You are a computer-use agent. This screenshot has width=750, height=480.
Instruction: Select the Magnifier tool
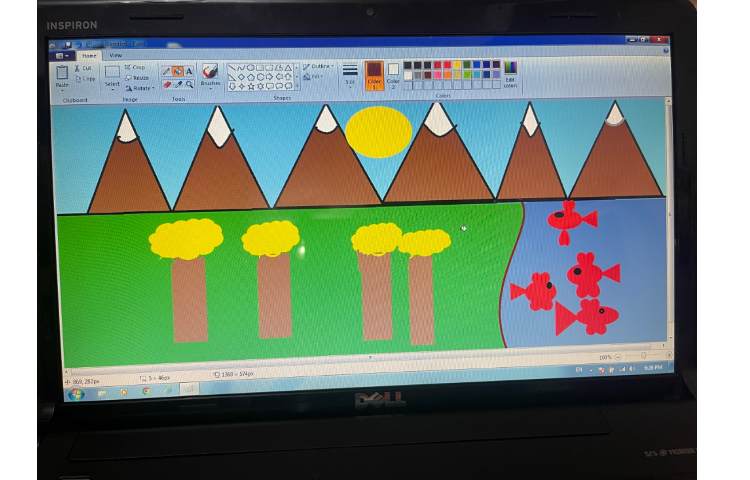pyautogui.click(x=189, y=84)
